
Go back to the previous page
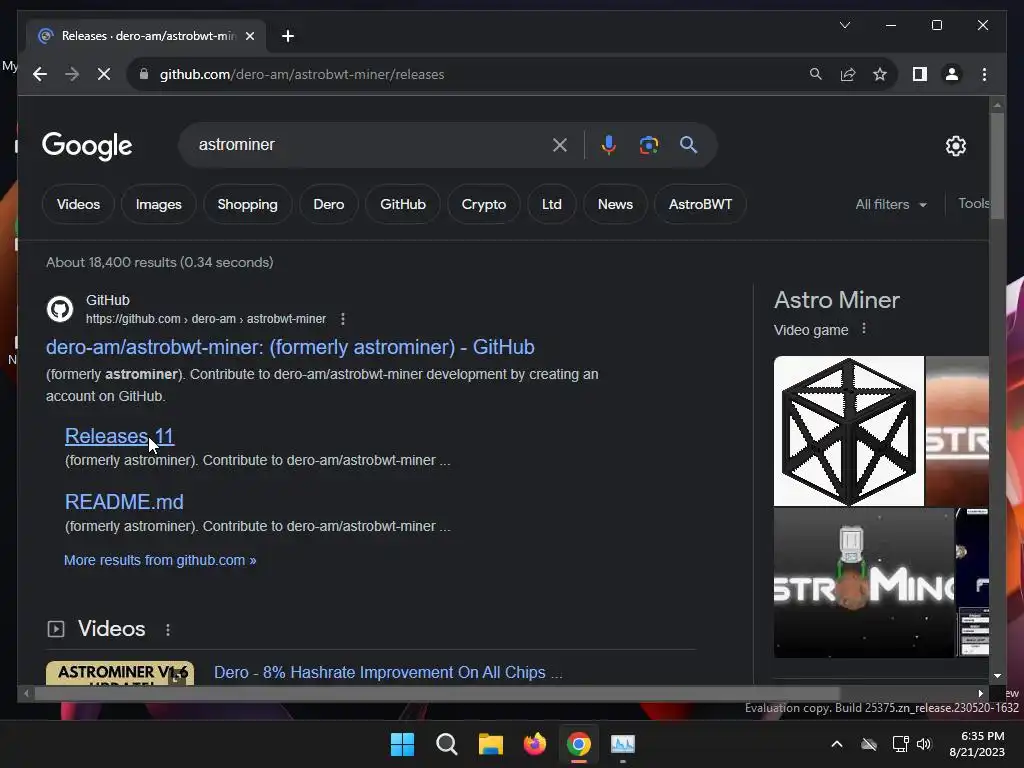click(40, 74)
